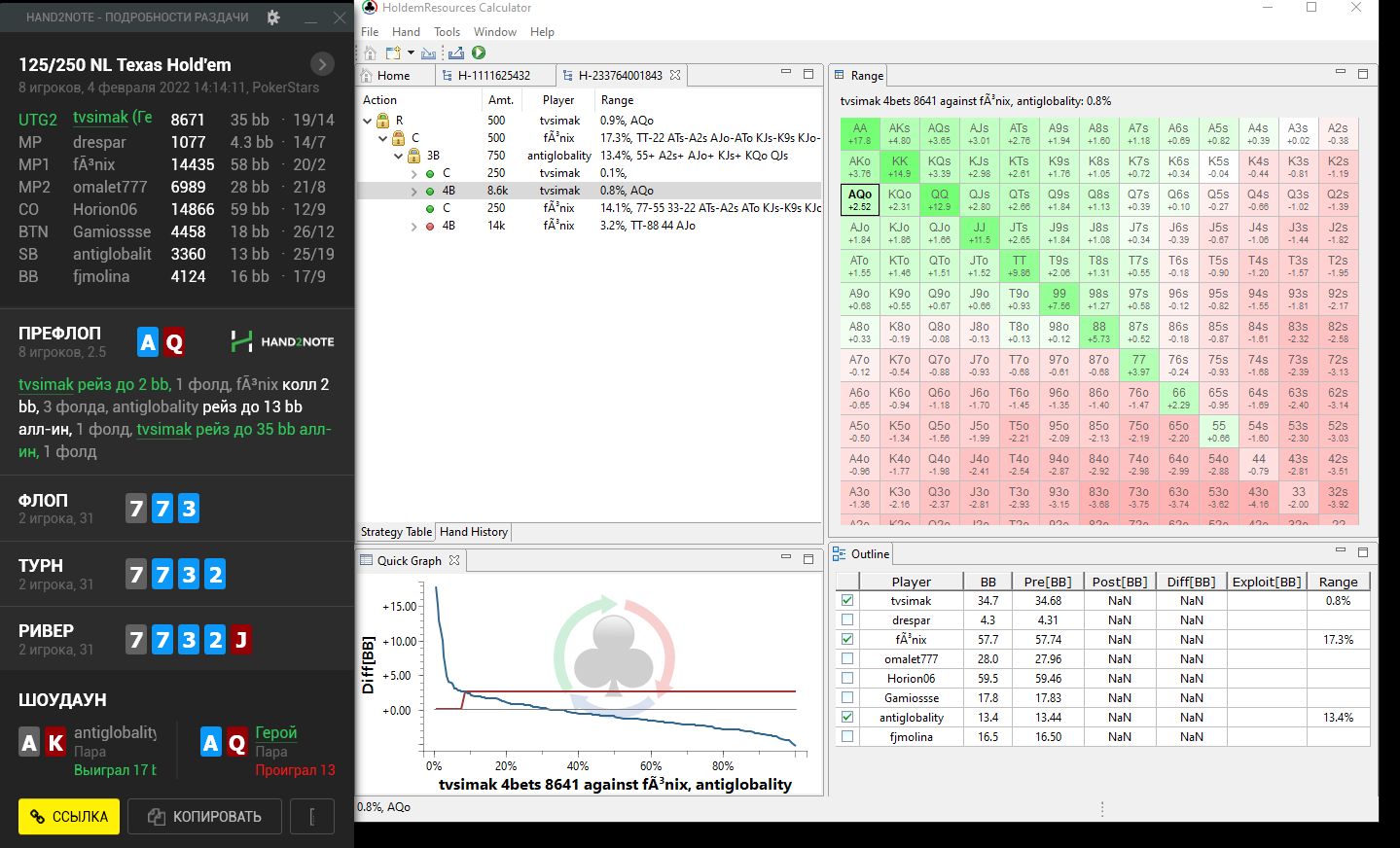Image resolution: width=1400 pixels, height=848 pixels.
Task: Click the yellow Ссылка button
Action: (x=69, y=817)
